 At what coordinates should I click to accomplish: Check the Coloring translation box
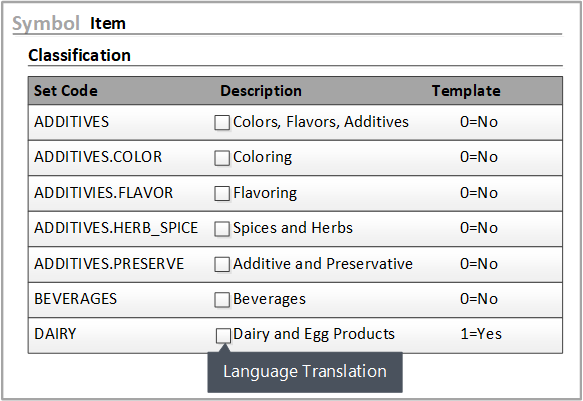[222, 158]
